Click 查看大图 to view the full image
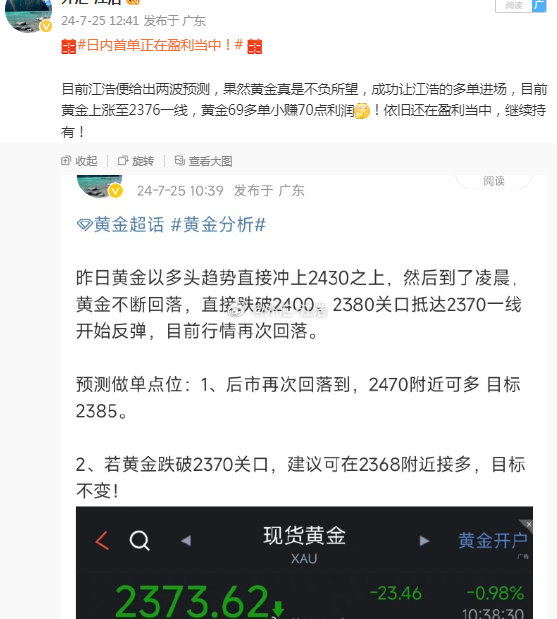Image resolution: width=557 pixels, height=619 pixels. point(210,161)
